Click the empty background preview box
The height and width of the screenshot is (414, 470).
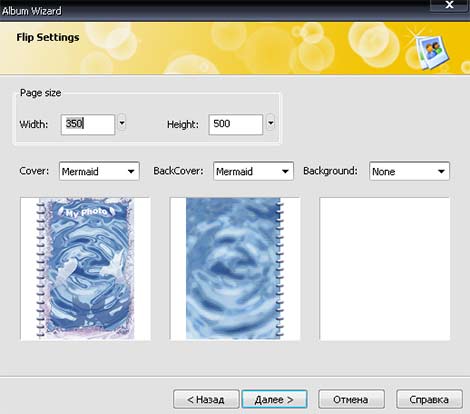tap(385, 269)
